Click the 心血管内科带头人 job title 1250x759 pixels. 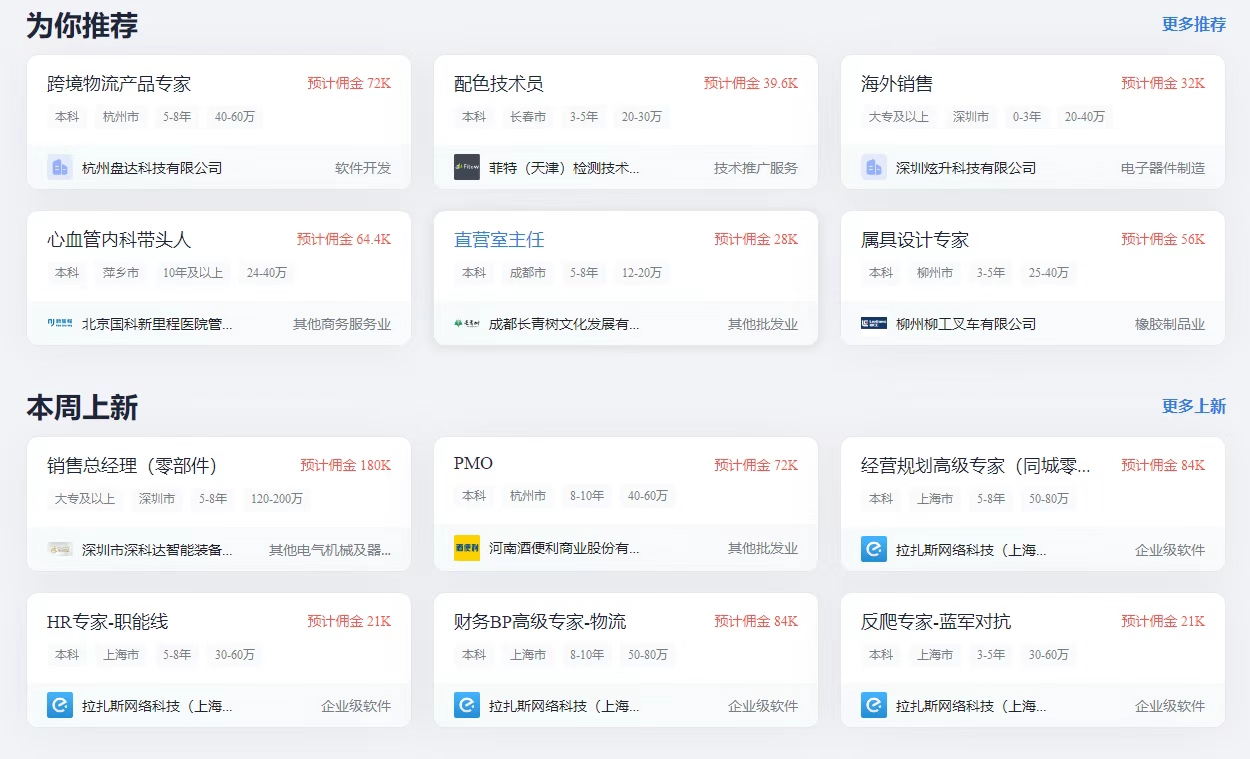click(x=119, y=240)
